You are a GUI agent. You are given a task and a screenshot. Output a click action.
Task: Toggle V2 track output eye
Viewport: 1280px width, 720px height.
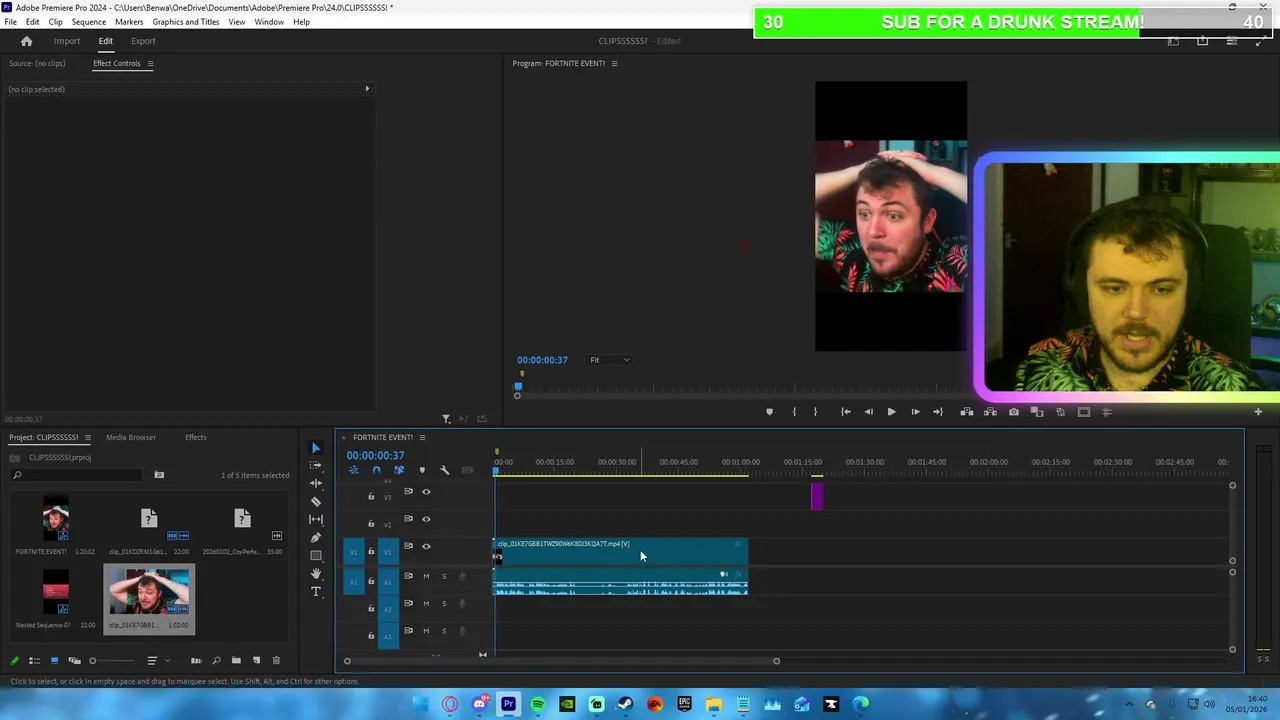point(426,519)
